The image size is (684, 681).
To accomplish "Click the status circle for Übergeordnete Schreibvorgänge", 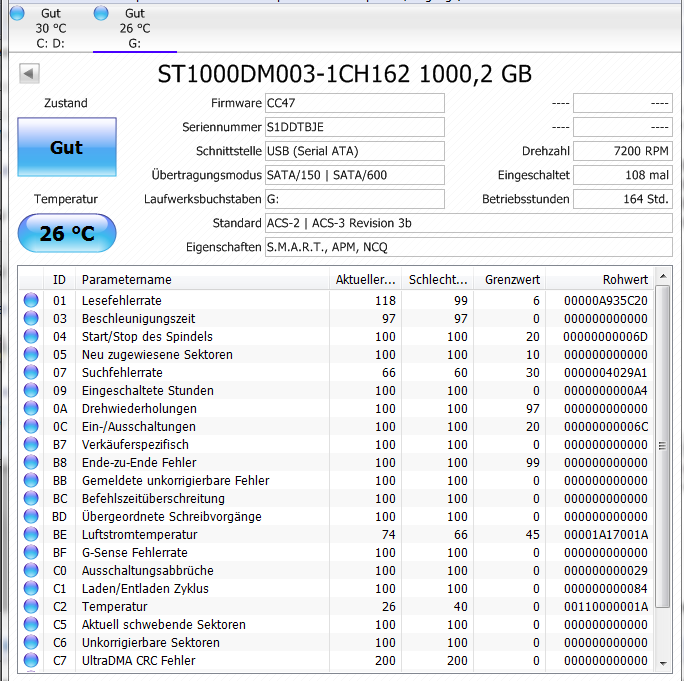I will pos(31,516).
